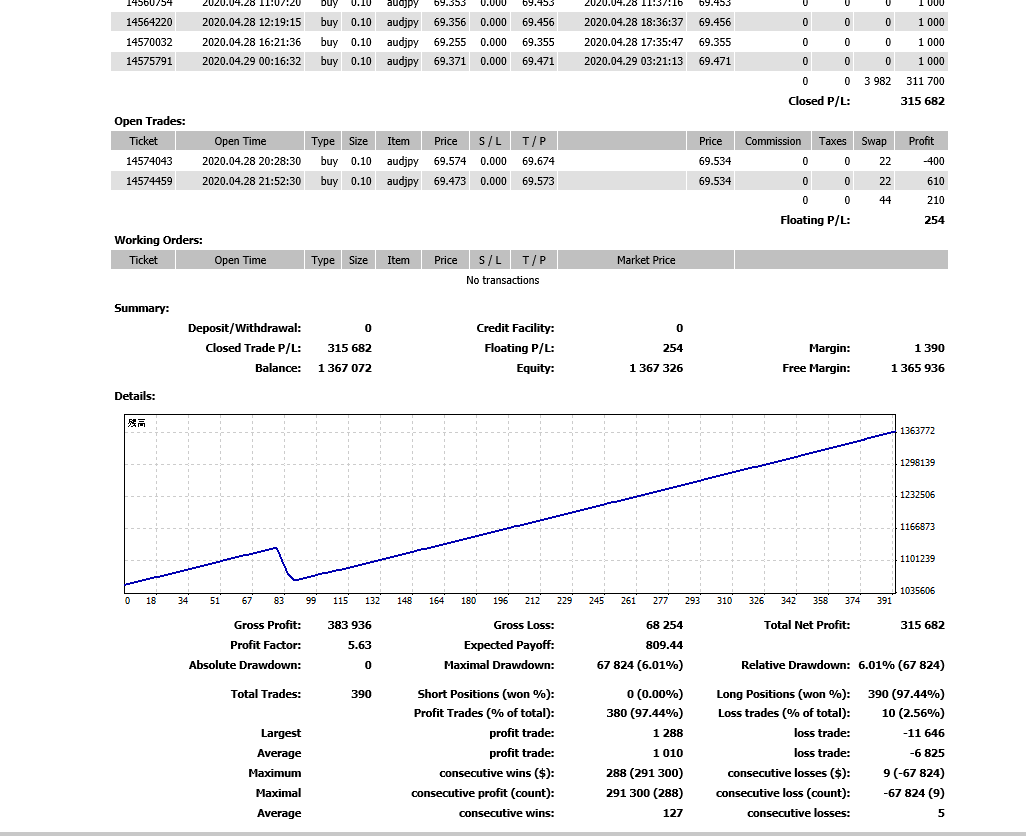Click the Swap column header in Open Trades
Image resolution: width=1026 pixels, height=836 pixels.
coord(874,141)
